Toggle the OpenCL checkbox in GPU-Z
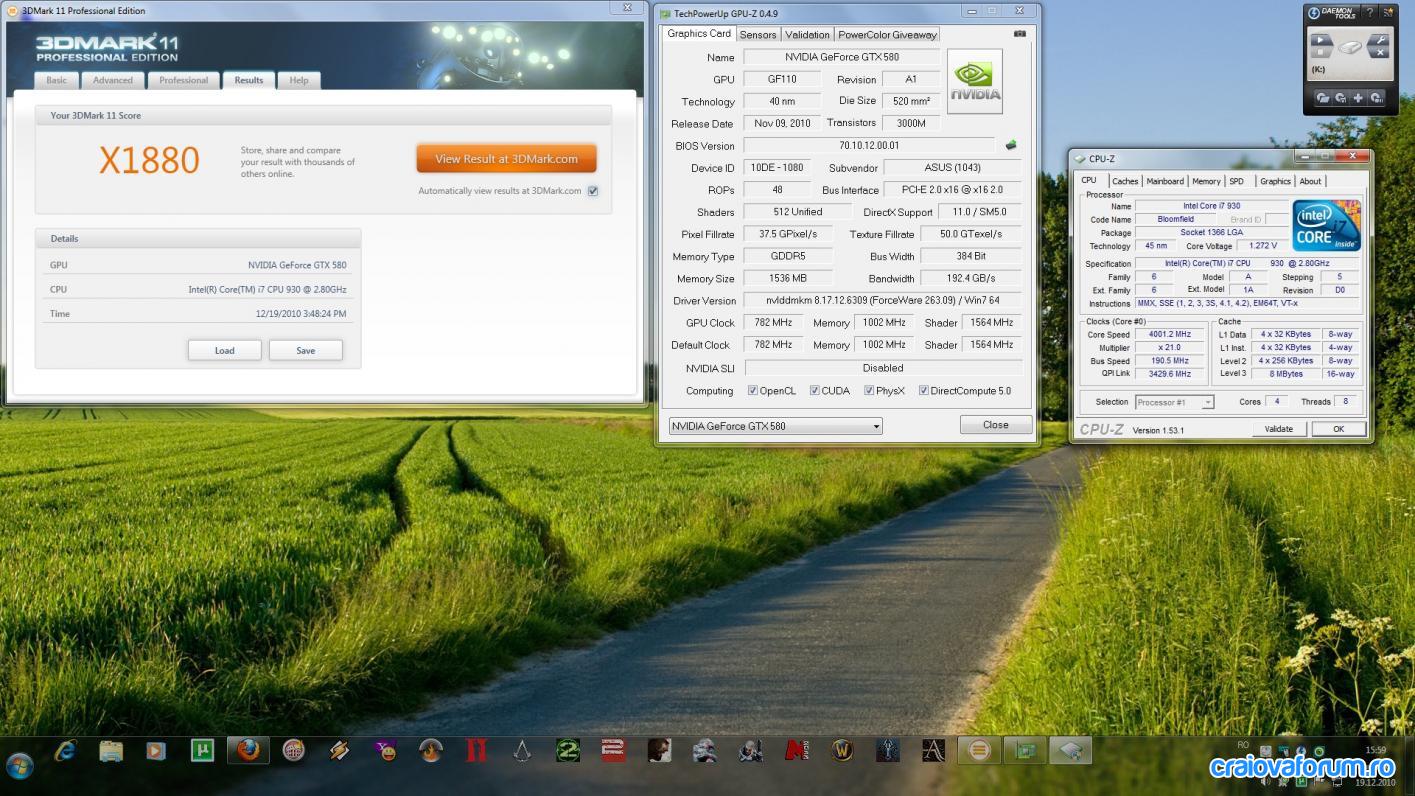This screenshot has height=796, width=1415. point(753,391)
